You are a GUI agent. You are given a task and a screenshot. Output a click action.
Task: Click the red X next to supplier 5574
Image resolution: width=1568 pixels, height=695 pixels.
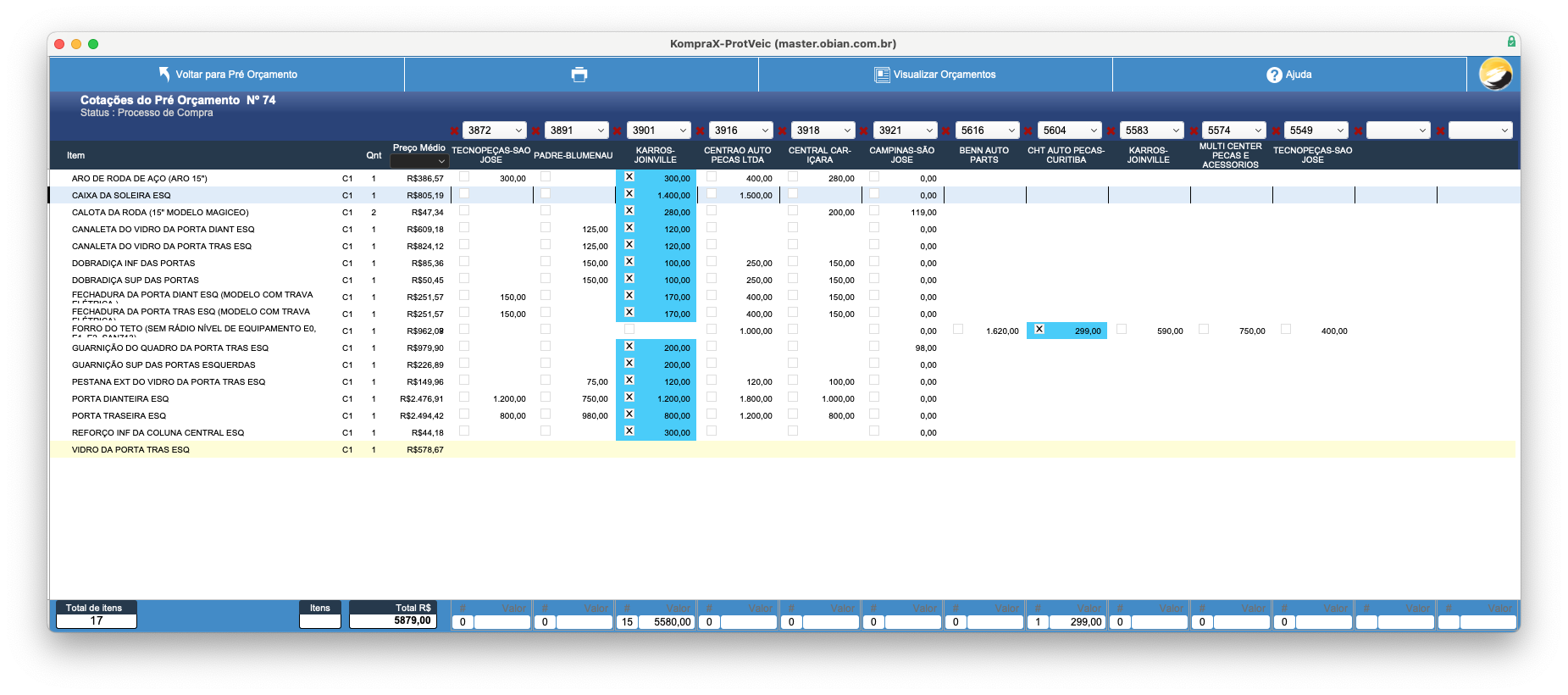[x=1193, y=131]
